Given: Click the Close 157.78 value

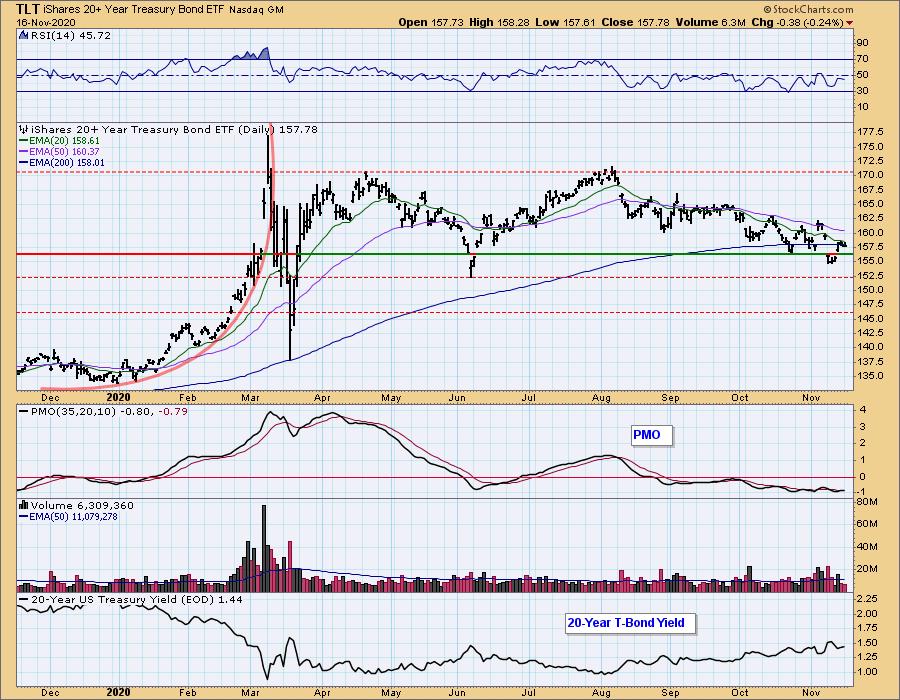Looking at the screenshot, I should (x=636, y=22).
